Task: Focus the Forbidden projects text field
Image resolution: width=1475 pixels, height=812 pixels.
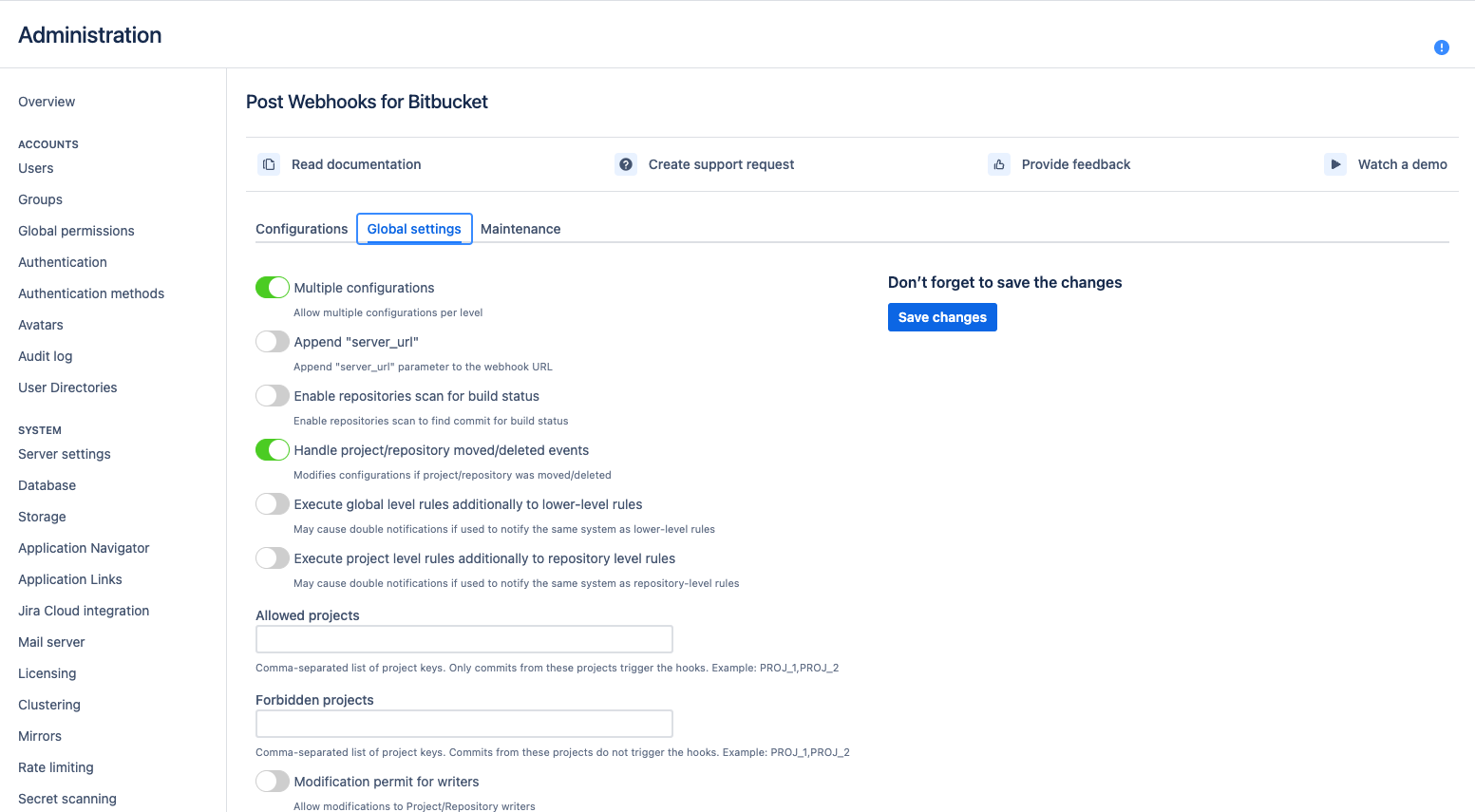Action: [464, 724]
